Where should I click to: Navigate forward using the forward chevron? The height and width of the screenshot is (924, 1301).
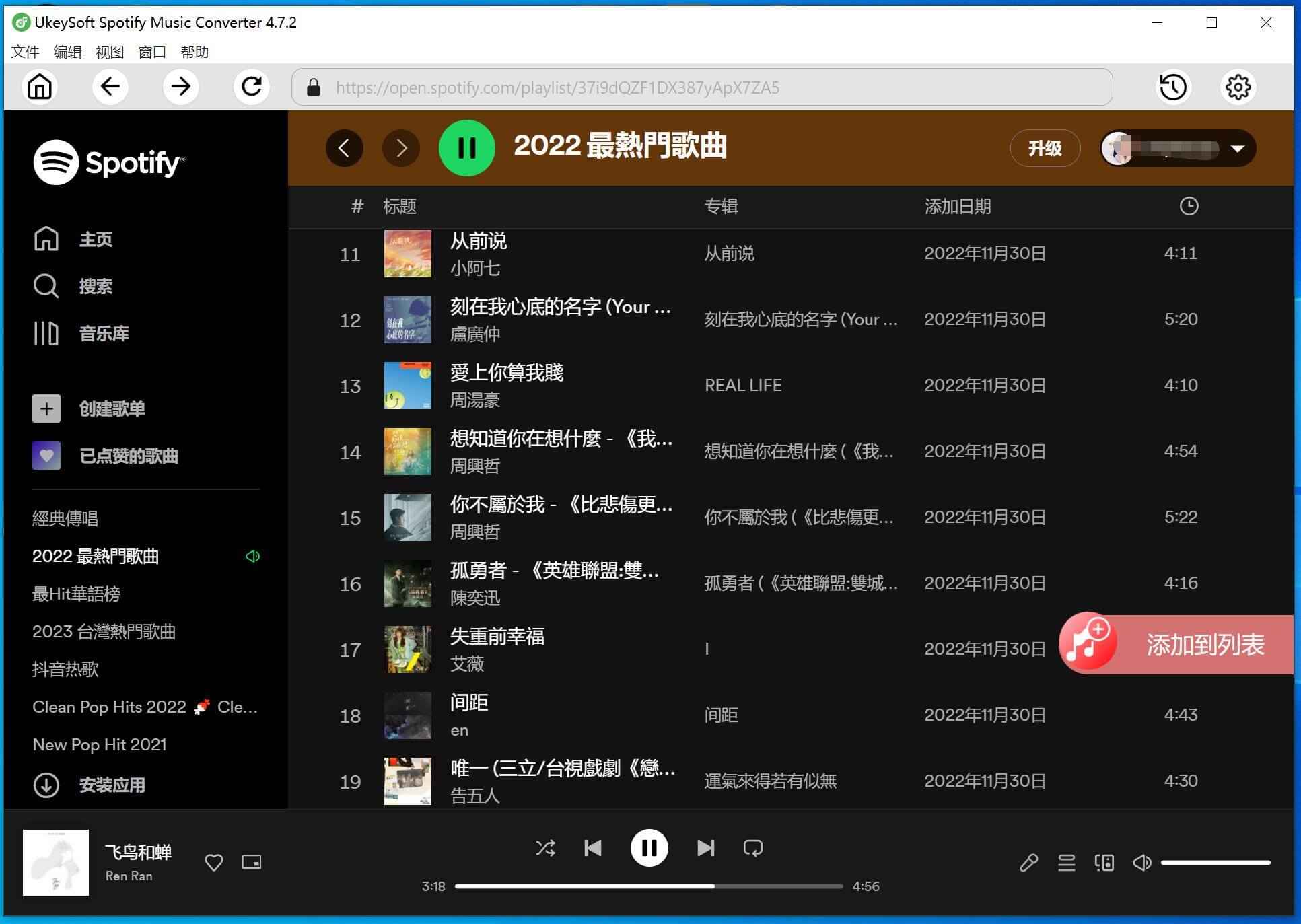401,148
